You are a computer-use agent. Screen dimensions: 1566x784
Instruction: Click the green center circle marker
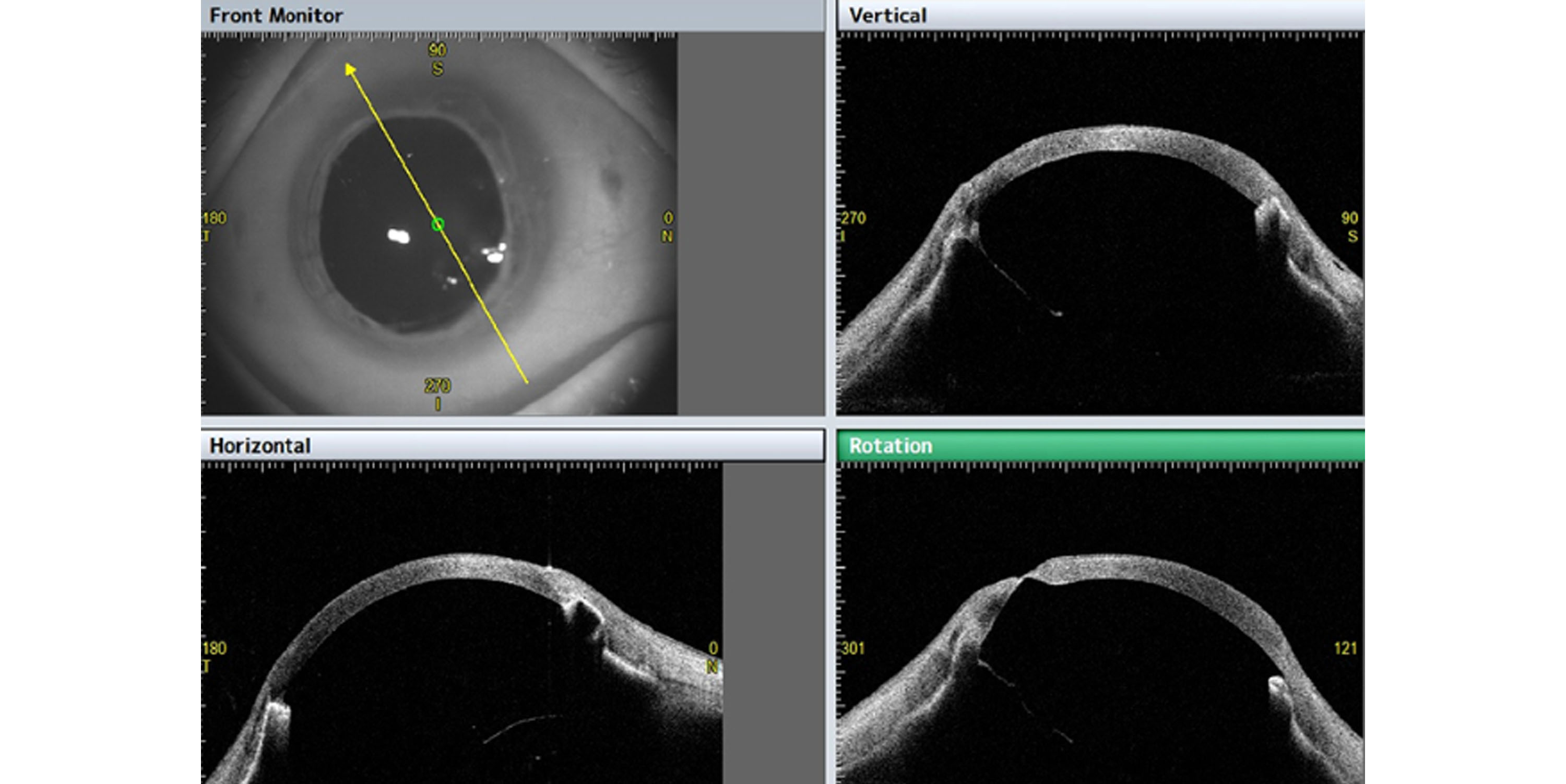point(438,225)
